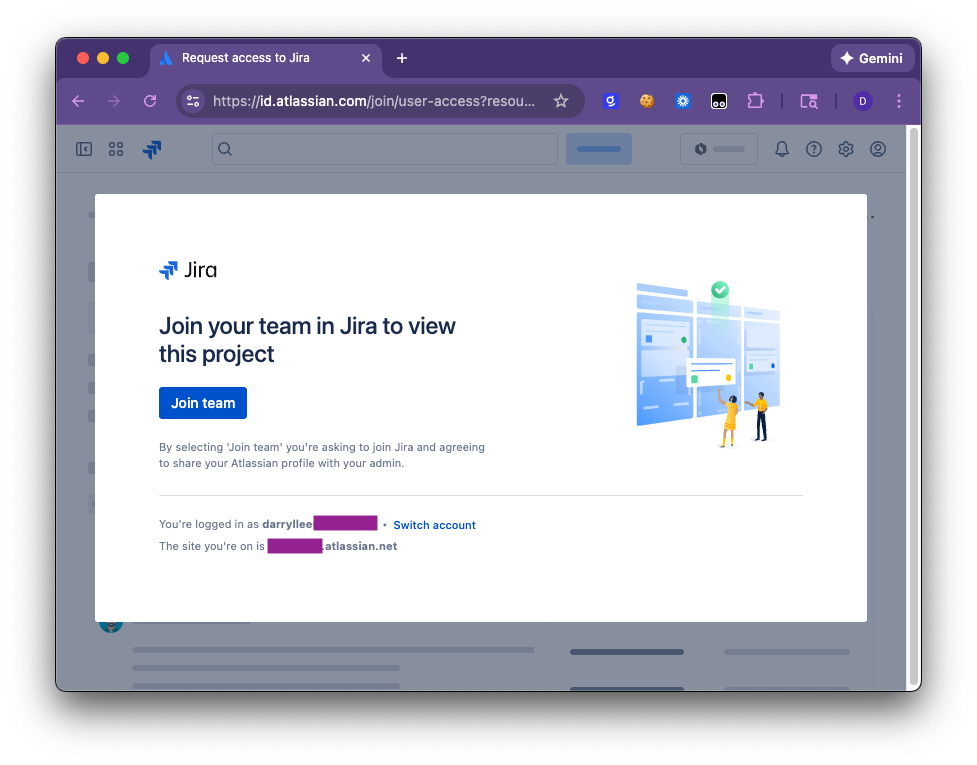The width and height of the screenshot is (977, 765).
Task: Click the green window zoom button
Action: pyautogui.click(x=123, y=58)
